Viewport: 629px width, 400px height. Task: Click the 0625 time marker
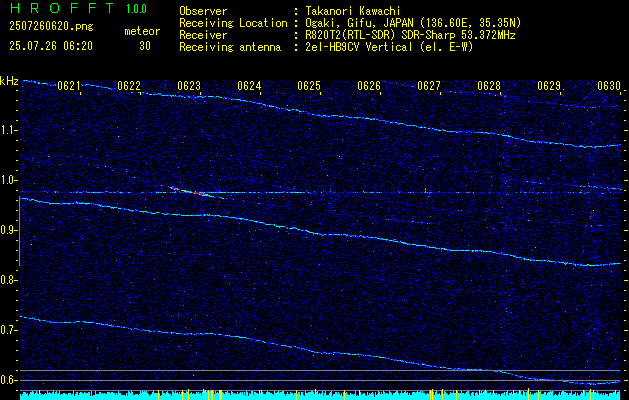coord(308,86)
